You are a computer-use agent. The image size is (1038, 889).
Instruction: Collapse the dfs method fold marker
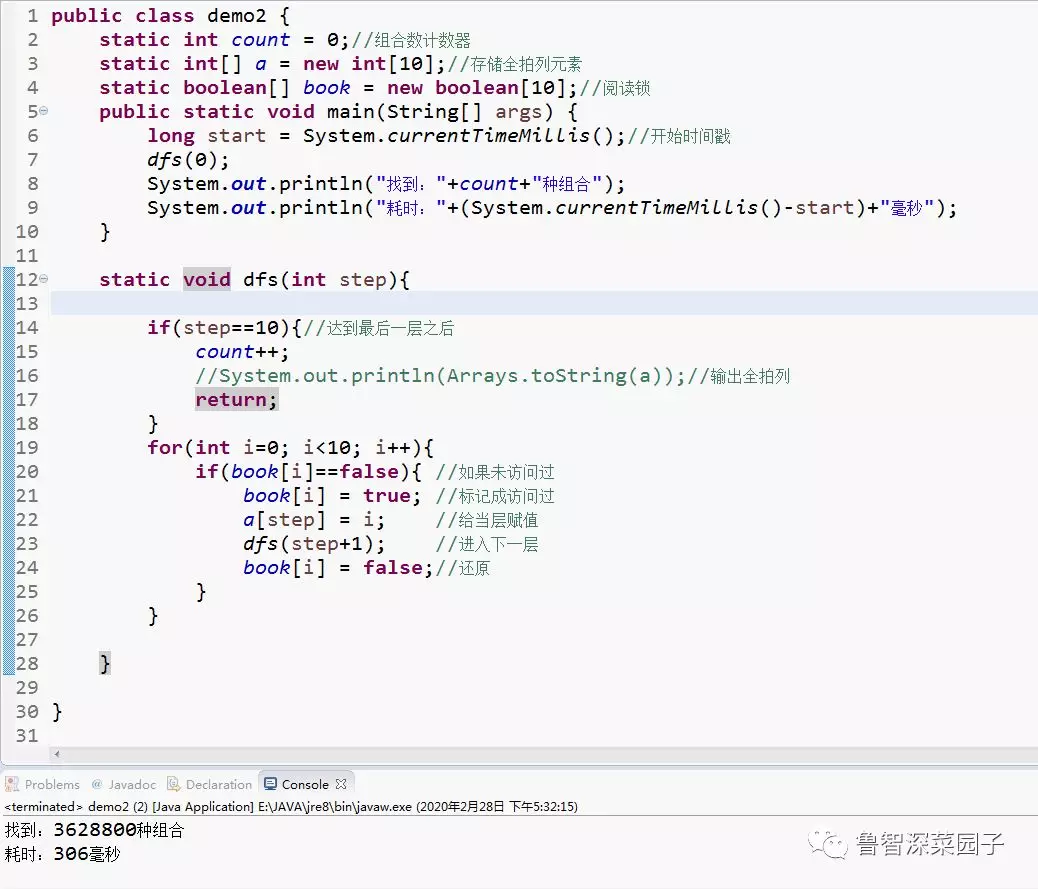pos(44,279)
